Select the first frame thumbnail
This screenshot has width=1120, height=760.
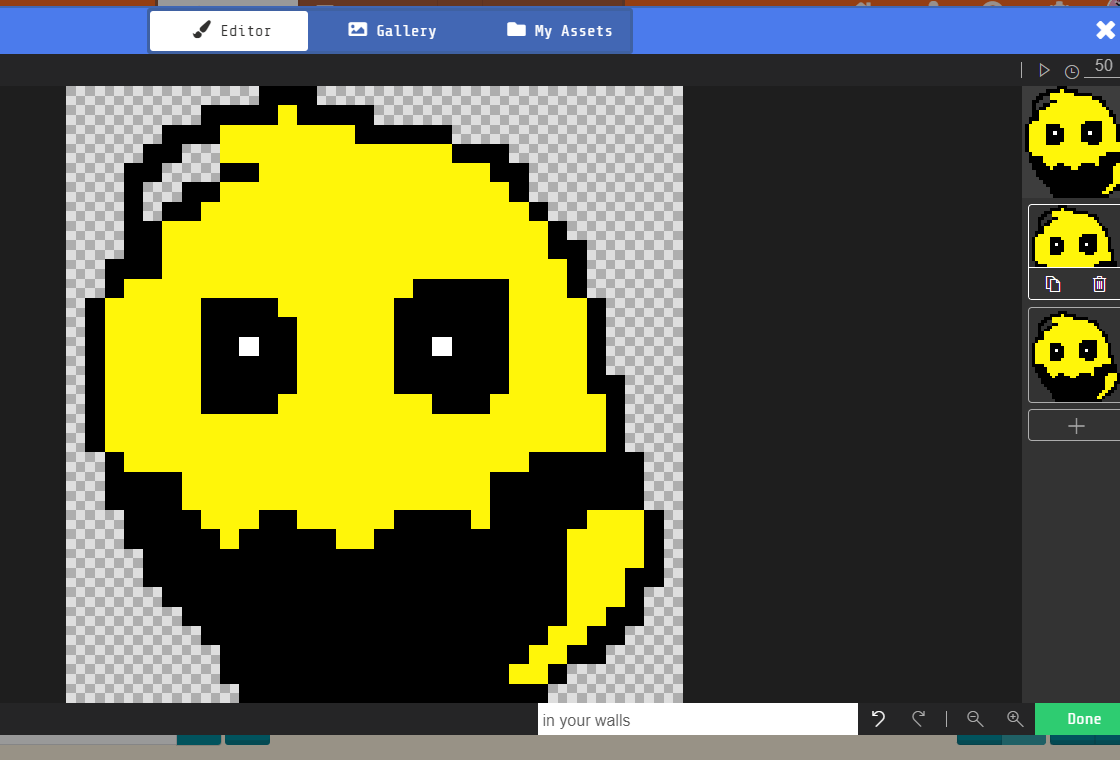point(1075,140)
